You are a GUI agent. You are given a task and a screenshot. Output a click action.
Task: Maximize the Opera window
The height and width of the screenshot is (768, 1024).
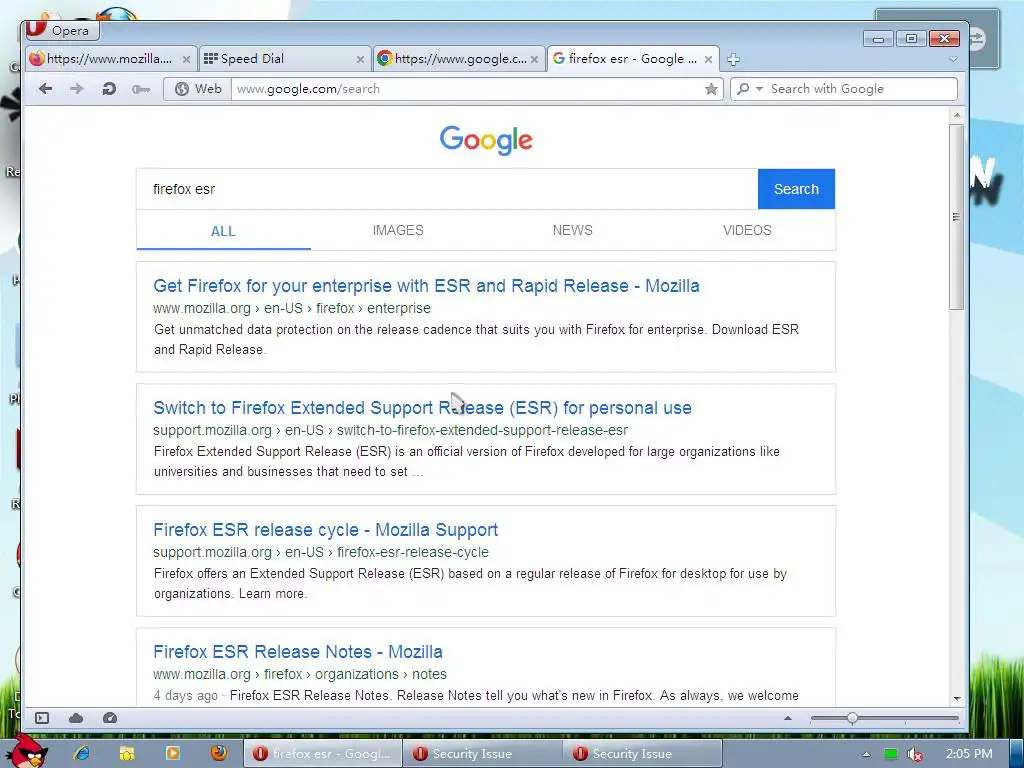coord(911,39)
